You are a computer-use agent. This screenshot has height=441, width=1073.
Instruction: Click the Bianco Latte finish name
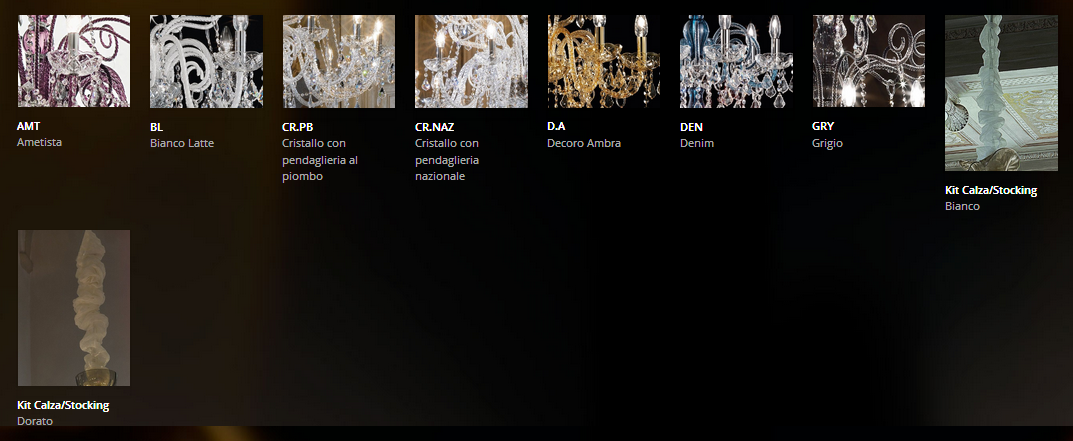point(182,143)
